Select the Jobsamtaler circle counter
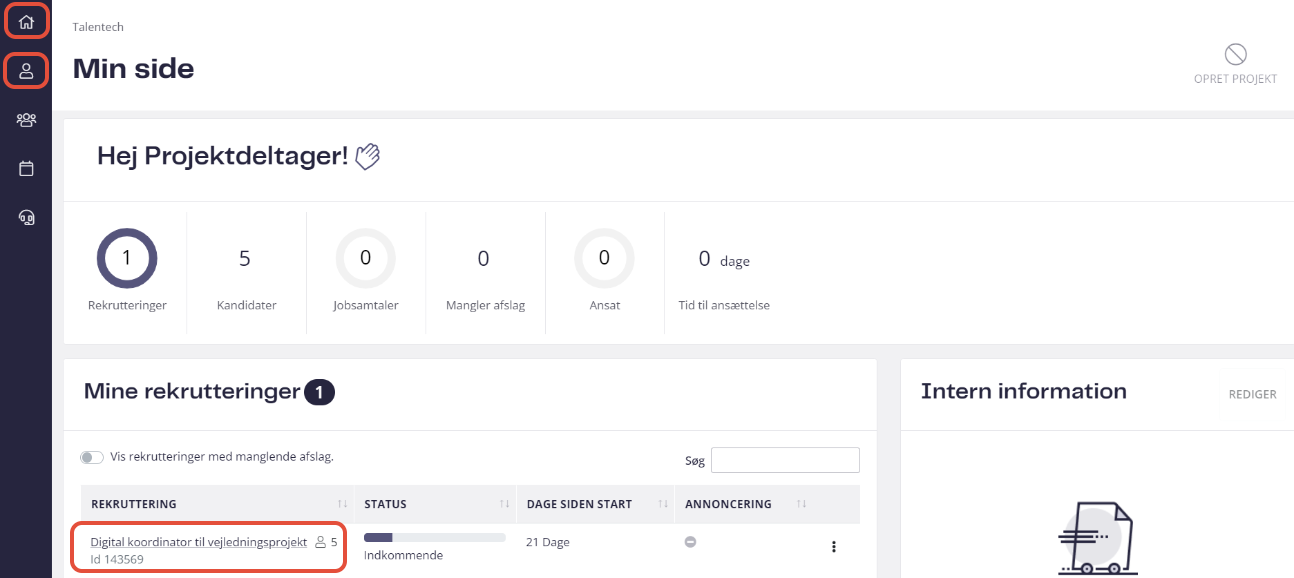The image size is (1294, 578). coord(365,258)
